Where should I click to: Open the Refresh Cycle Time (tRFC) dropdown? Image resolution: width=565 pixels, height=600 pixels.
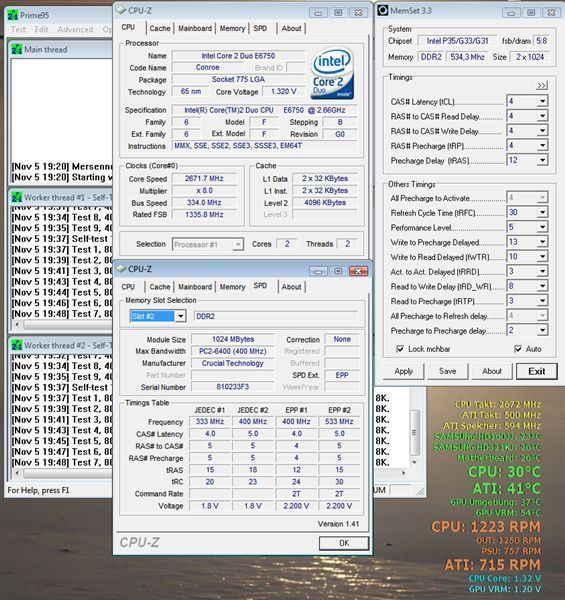point(542,212)
